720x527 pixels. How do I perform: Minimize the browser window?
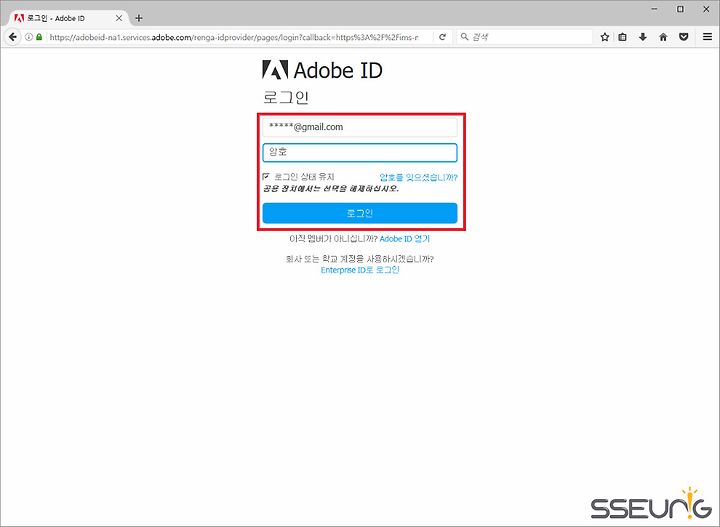coord(655,9)
